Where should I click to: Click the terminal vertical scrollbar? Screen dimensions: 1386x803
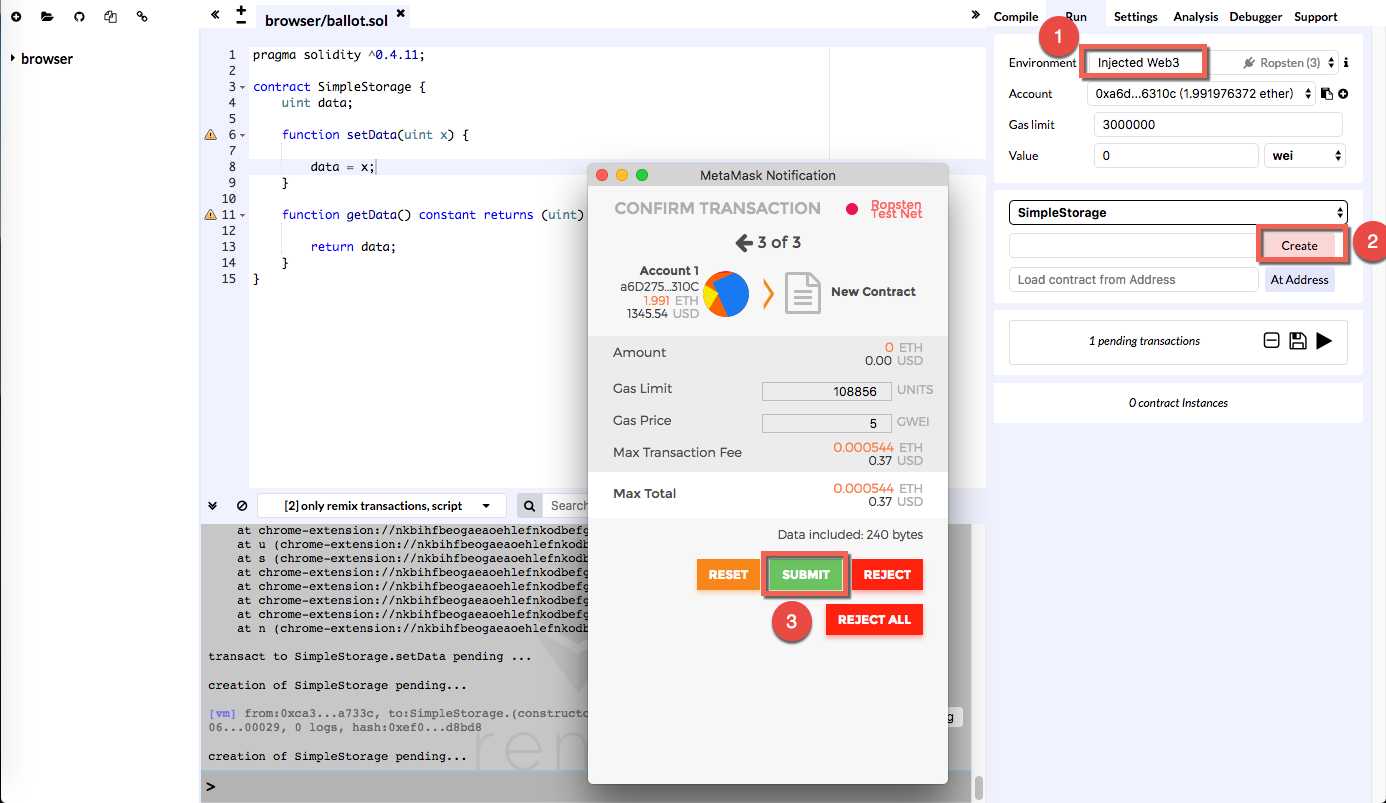979,788
